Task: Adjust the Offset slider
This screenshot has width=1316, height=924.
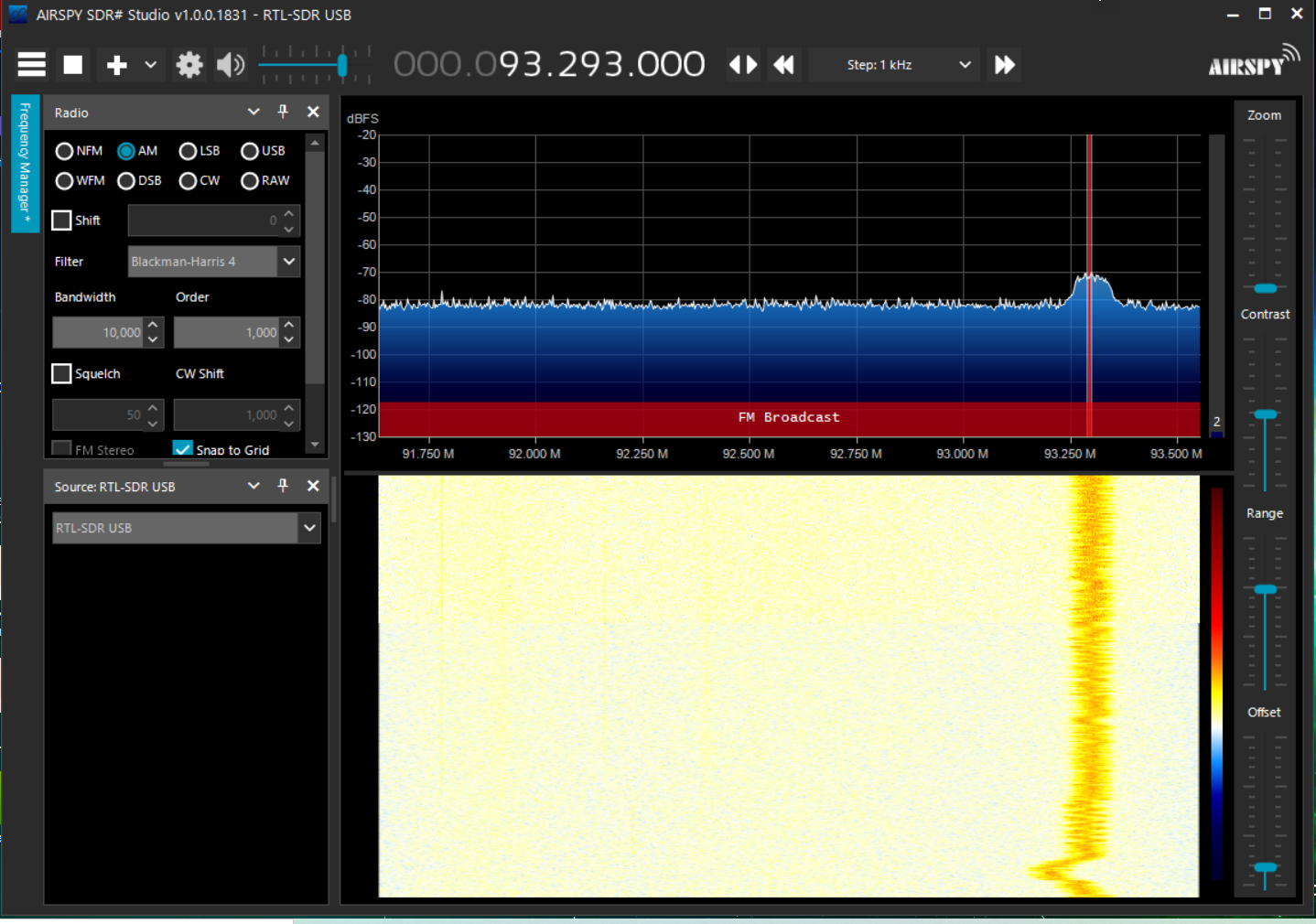Action: (x=1266, y=867)
